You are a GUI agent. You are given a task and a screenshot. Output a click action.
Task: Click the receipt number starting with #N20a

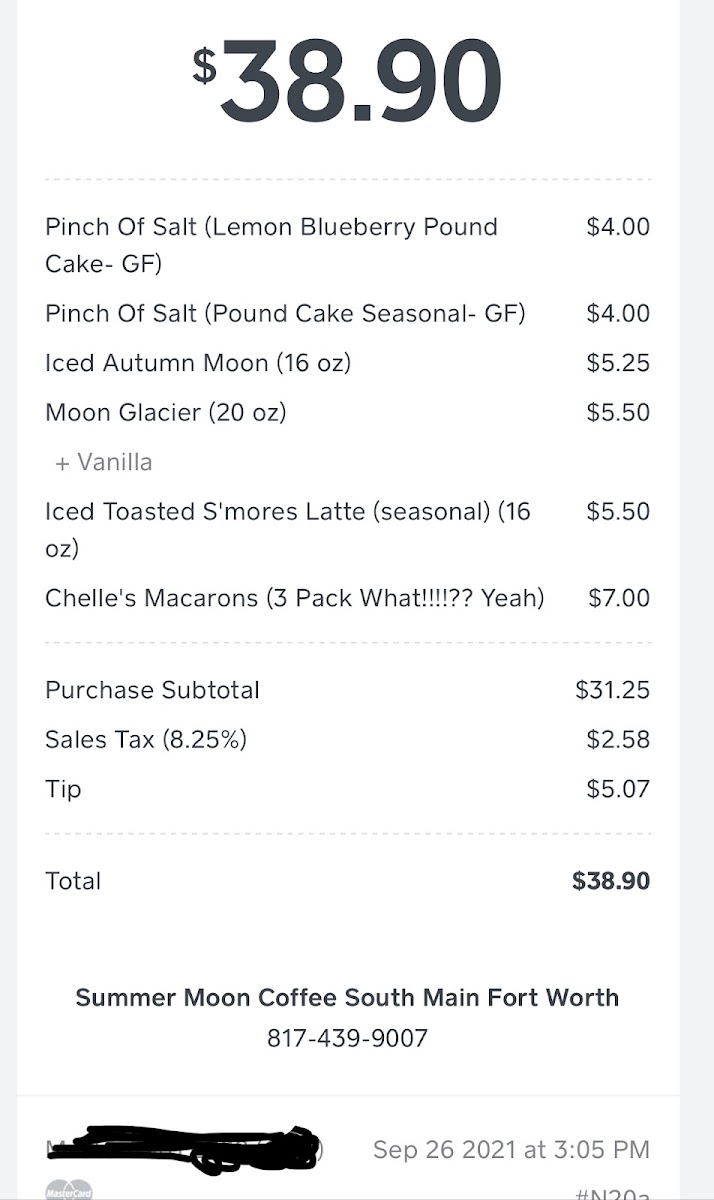click(x=612, y=1192)
